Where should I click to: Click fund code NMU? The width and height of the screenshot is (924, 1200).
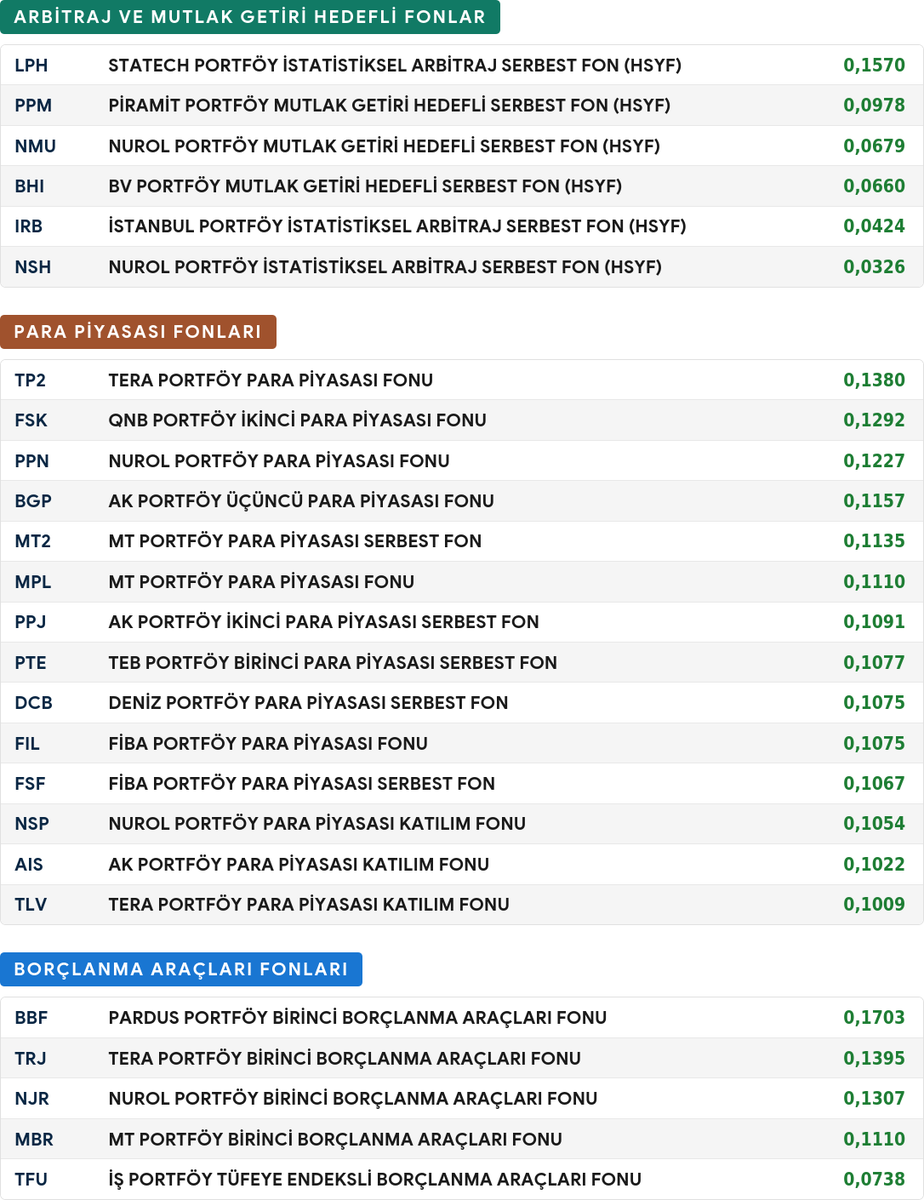35,146
